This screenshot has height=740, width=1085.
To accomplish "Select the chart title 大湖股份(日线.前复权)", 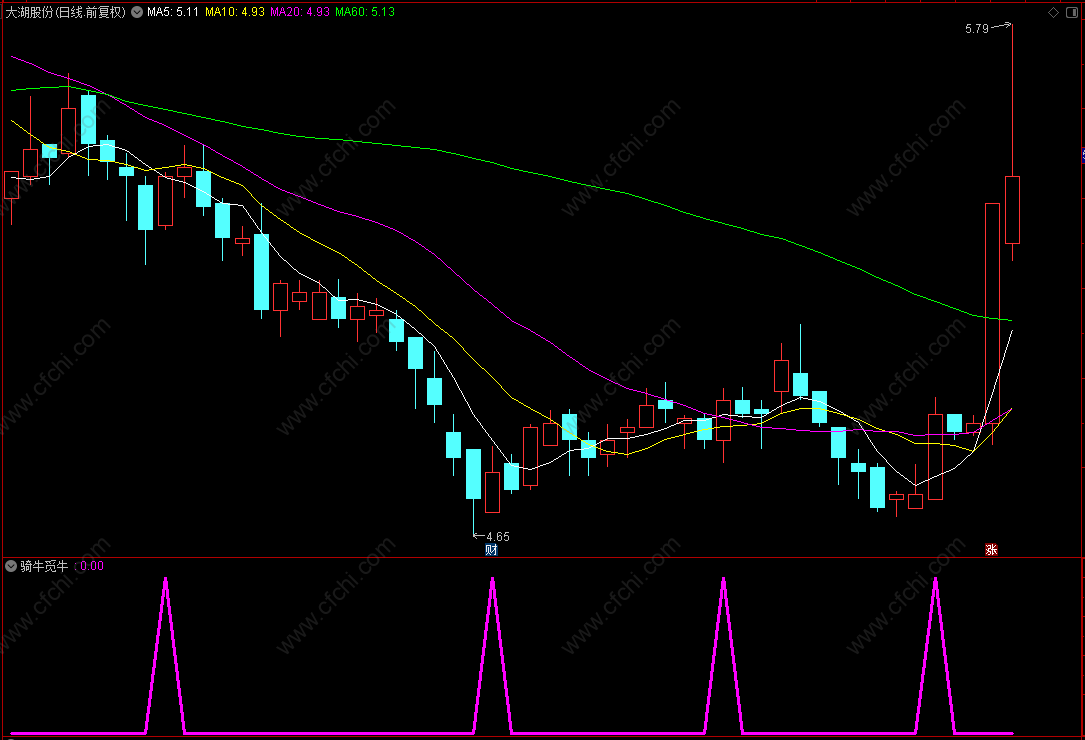I will tap(66, 12).
